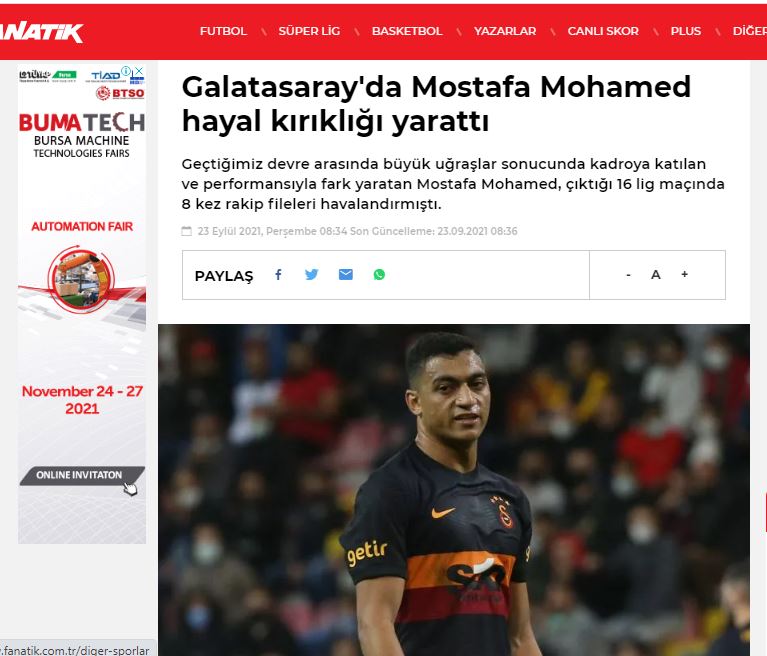Image resolution: width=767 pixels, height=656 pixels.
Task: Share article via Twitter bird icon
Action: [x=312, y=274]
